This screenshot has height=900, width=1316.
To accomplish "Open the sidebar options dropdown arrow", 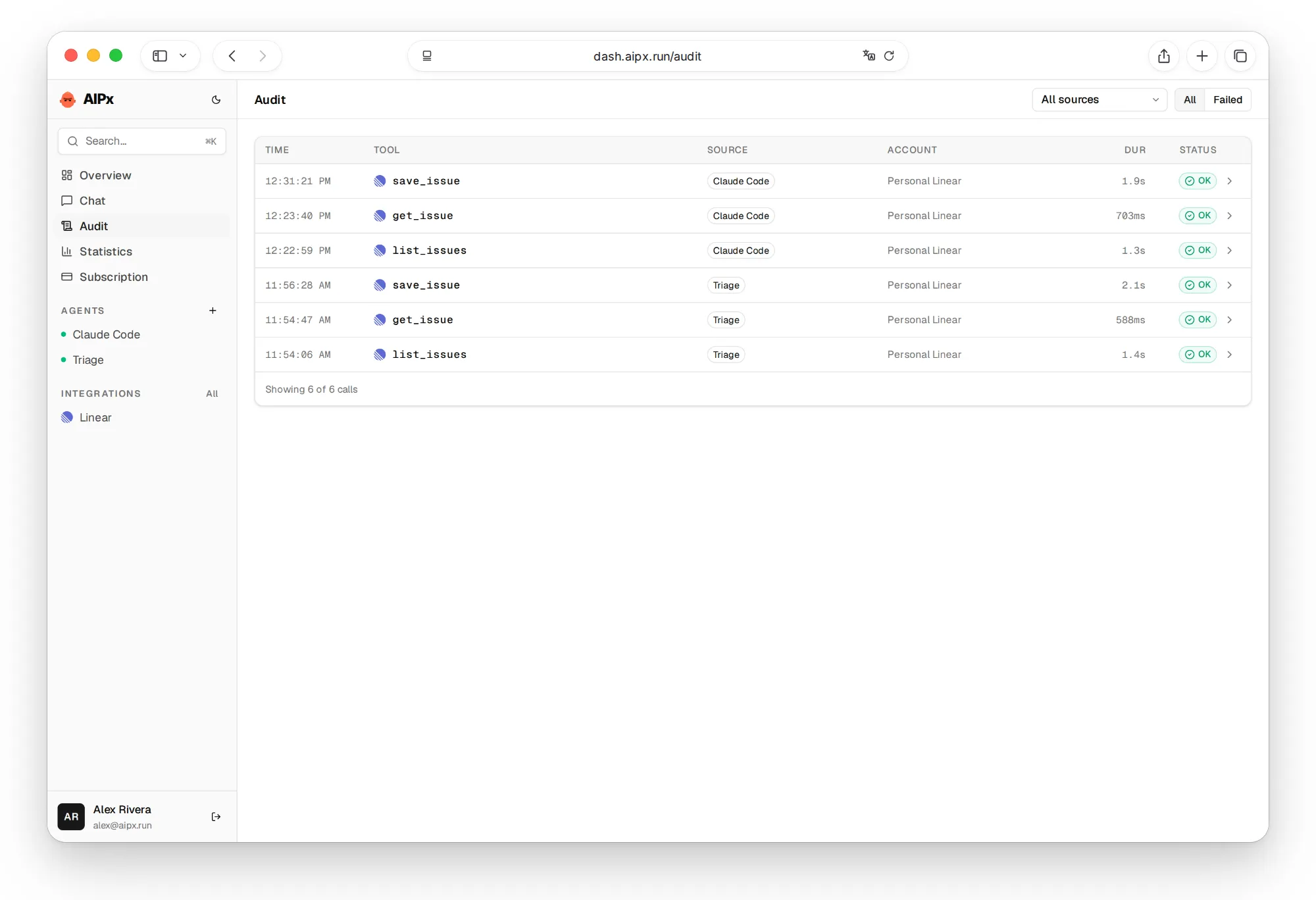I will [183, 56].
